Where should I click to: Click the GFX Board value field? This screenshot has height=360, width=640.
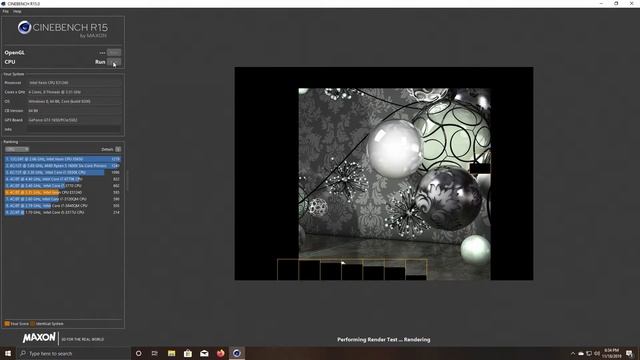click(x=74, y=120)
